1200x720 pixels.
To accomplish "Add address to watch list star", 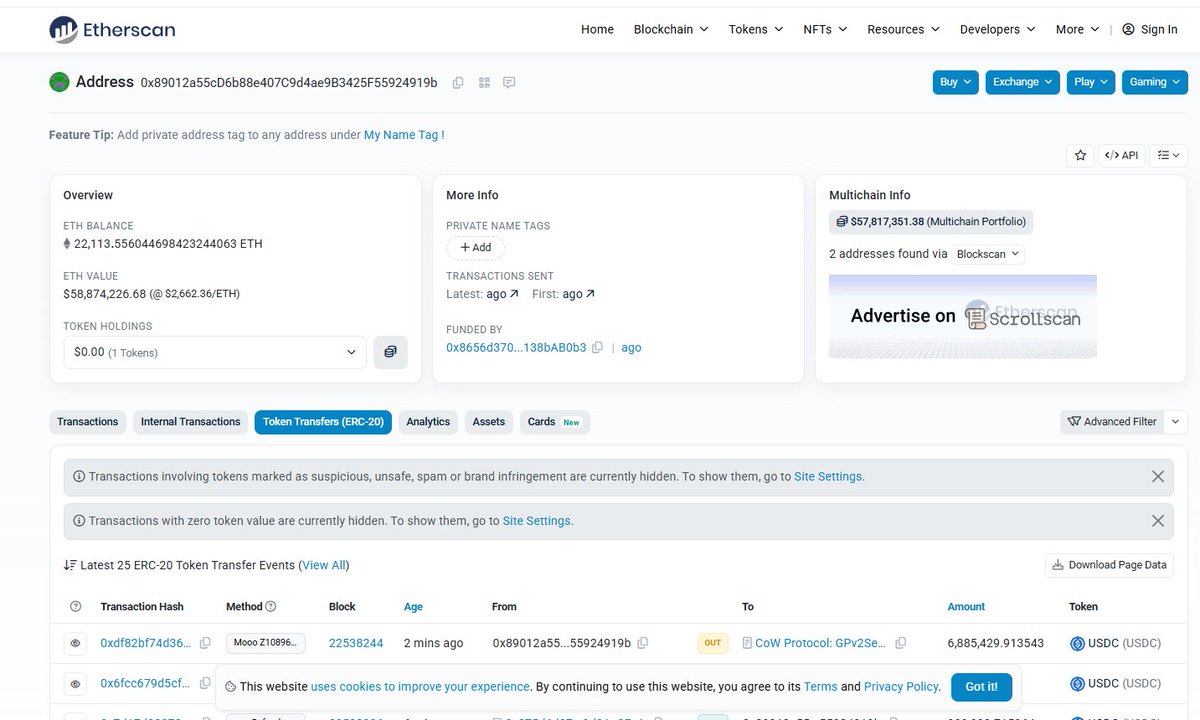I will (x=1080, y=155).
